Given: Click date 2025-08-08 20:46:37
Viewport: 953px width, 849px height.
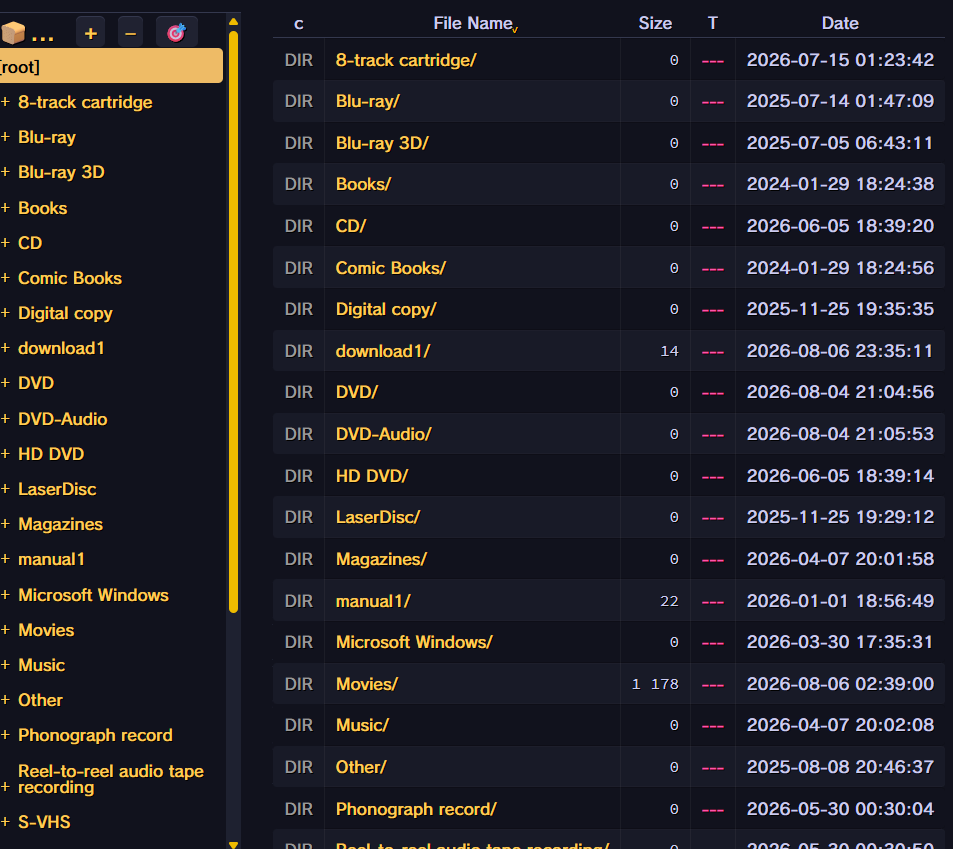Looking at the screenshot, I should coord(840,767).
